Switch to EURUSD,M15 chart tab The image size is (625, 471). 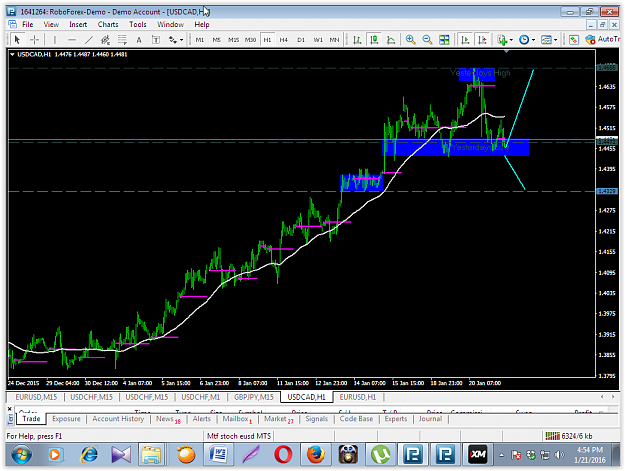36,397
